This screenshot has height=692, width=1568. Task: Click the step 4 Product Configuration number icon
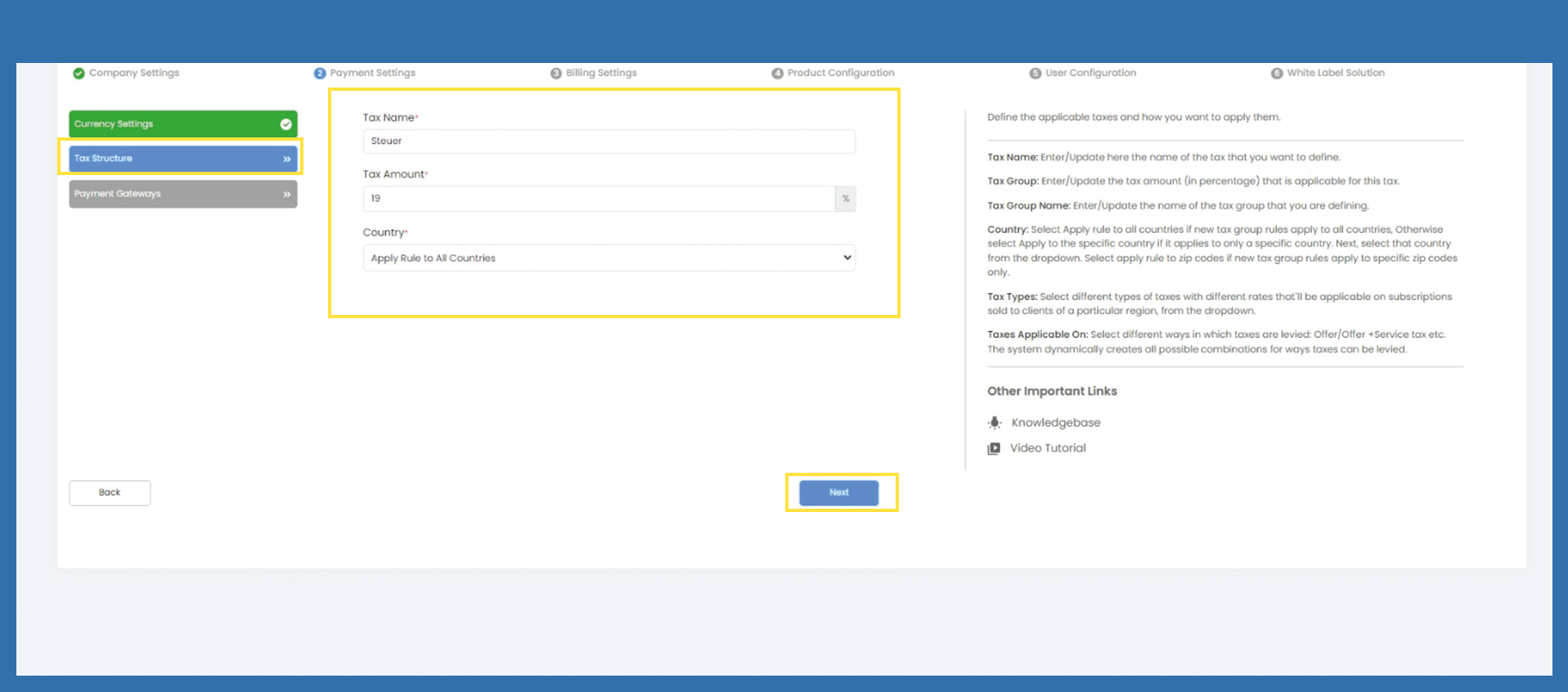tap(777, 74)
